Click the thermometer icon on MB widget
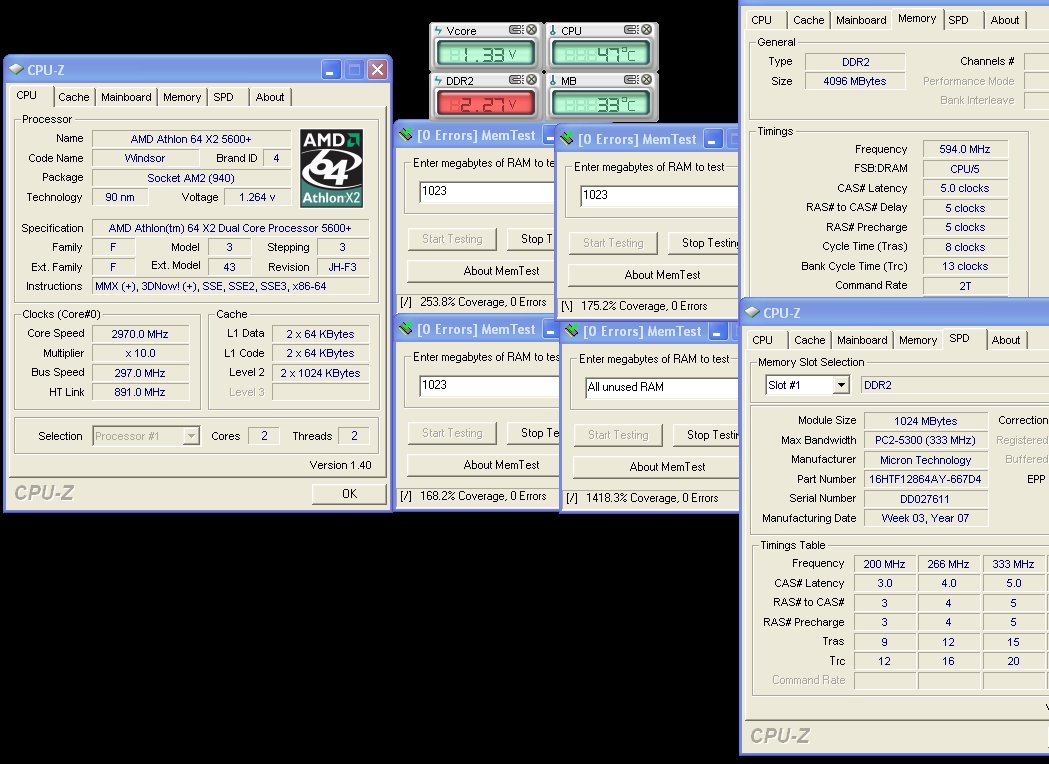The width and height of the screenshot is (1049, 764). (x=553, y=81)
